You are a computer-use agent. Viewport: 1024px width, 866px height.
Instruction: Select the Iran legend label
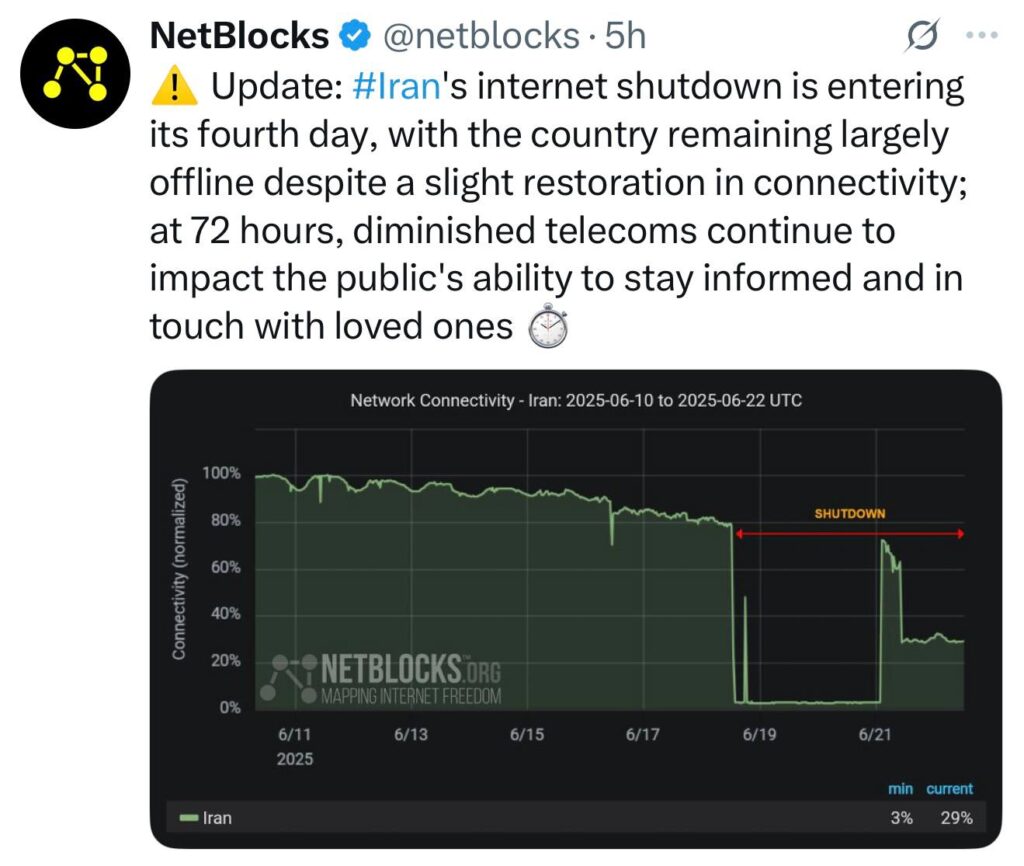pos(217,818)
